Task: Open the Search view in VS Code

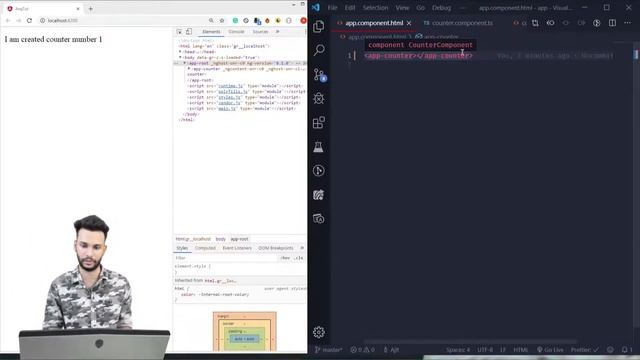Action: (x=319, y=50)
